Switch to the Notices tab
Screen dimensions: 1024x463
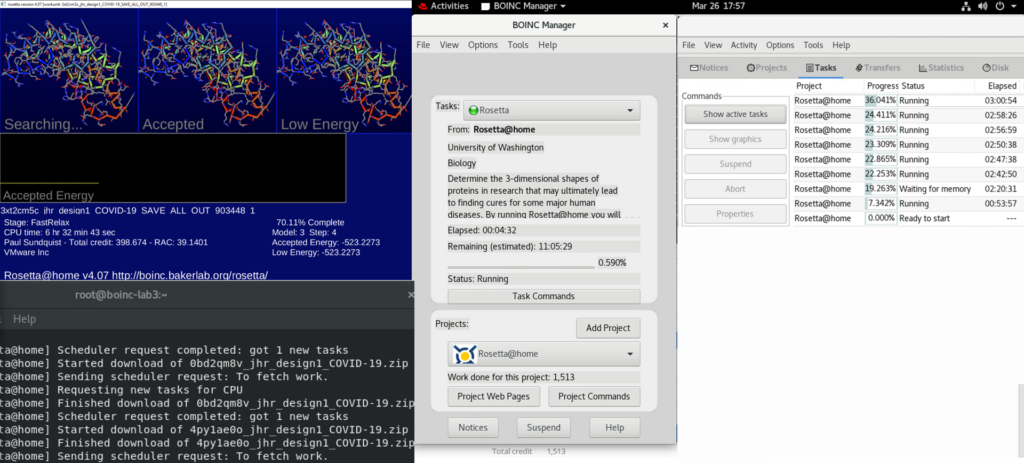[x=709, y=68]
